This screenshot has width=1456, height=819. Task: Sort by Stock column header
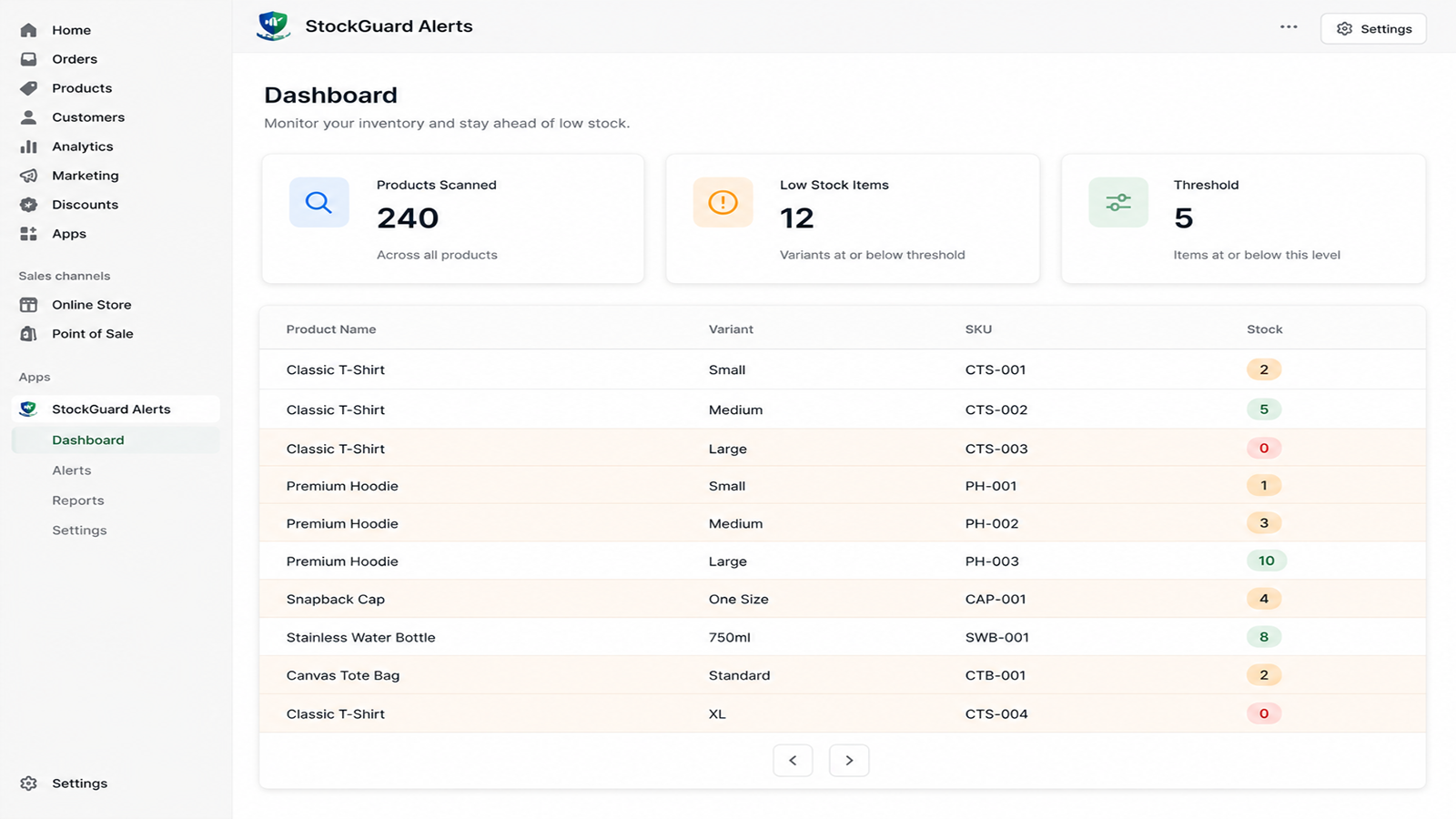click(1264, 329)
